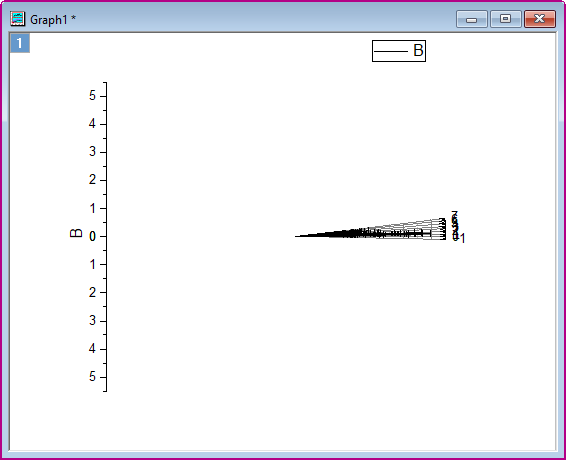566x460 pixels.
Task: Select the rotated Y axis title B
Action: point(76,233)
